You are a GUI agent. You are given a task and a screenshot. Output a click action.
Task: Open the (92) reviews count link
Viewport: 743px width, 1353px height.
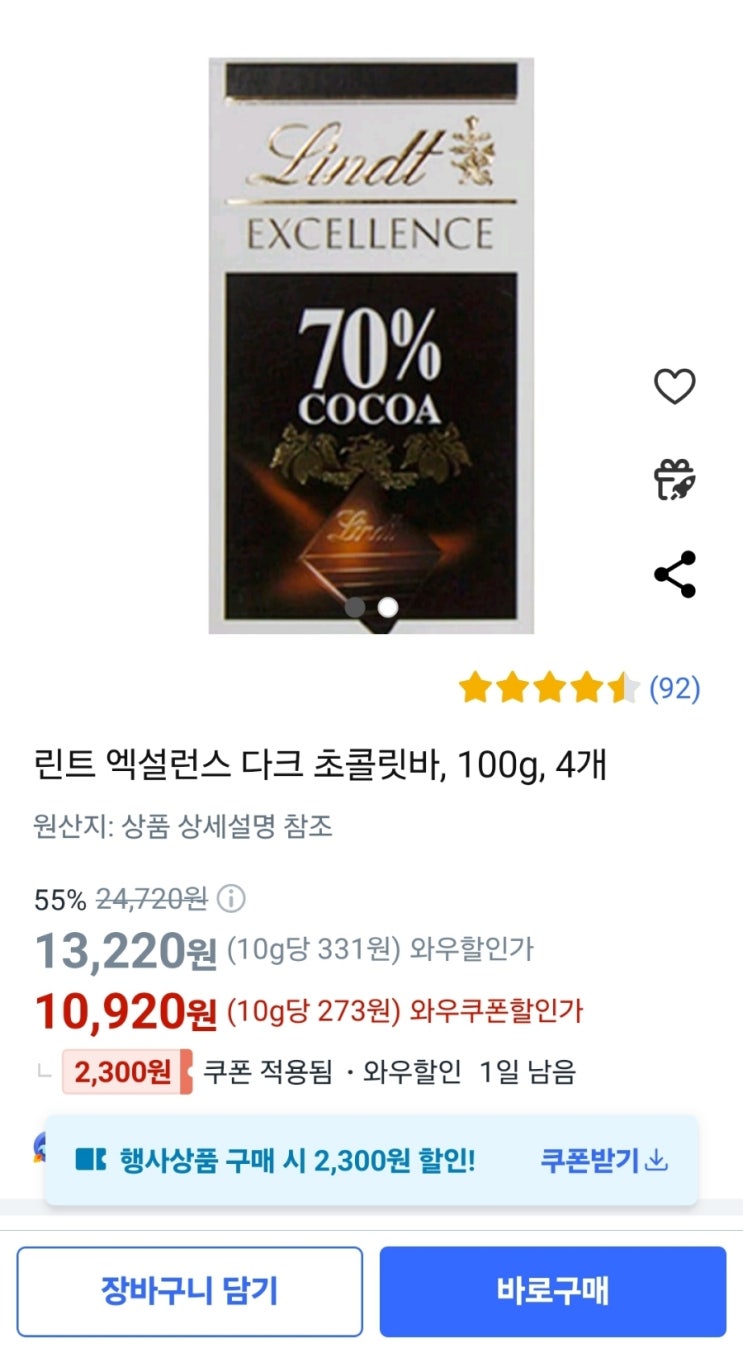(x=675, y=688)
